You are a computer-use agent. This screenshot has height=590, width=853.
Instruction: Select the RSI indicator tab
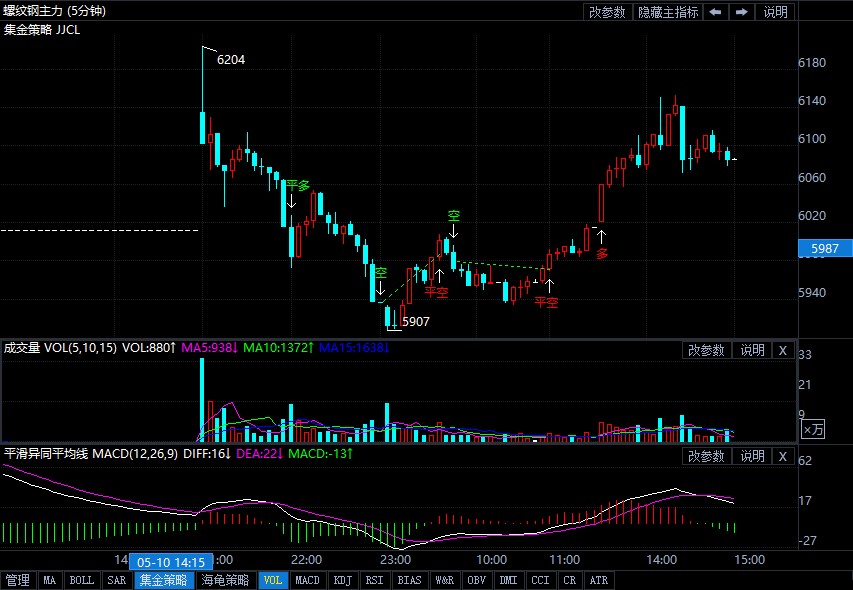(x=374, y=580)
